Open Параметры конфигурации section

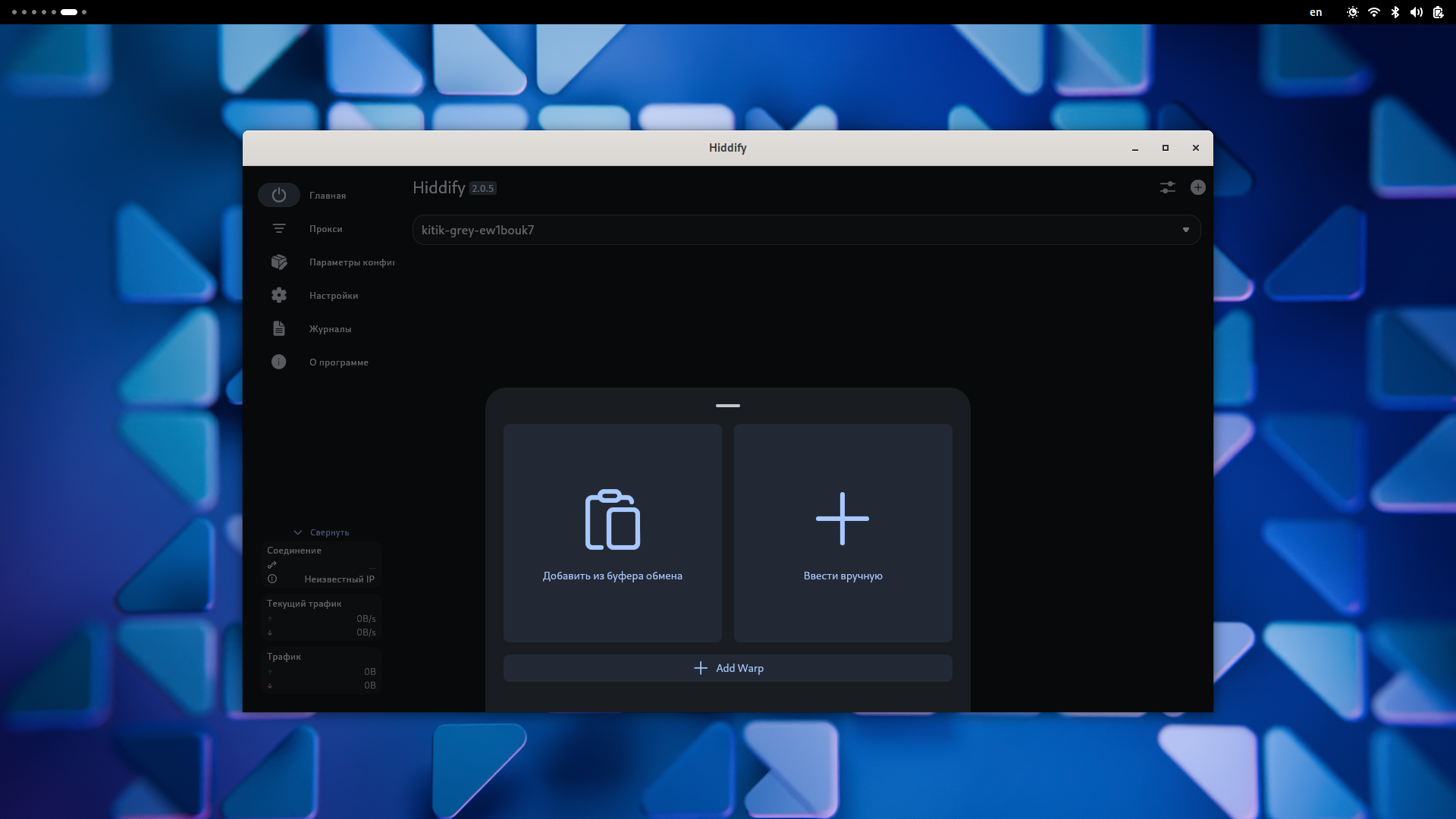point(352,262)
